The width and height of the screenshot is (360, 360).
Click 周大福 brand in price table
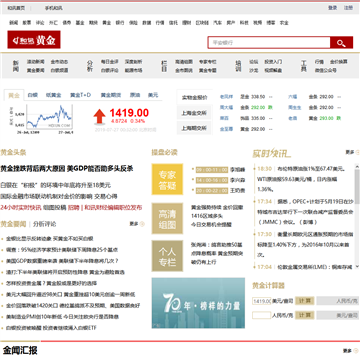click(x=226, y=107)
